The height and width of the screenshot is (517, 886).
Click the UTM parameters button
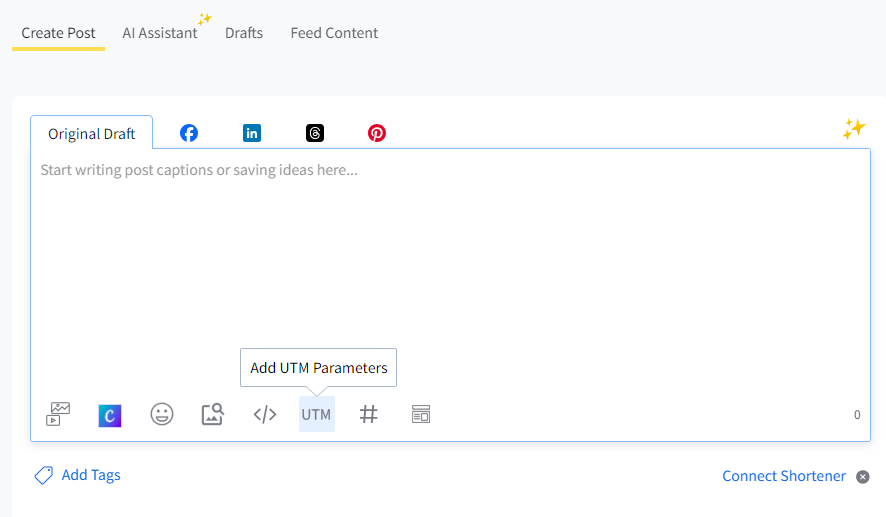(316, 414)
